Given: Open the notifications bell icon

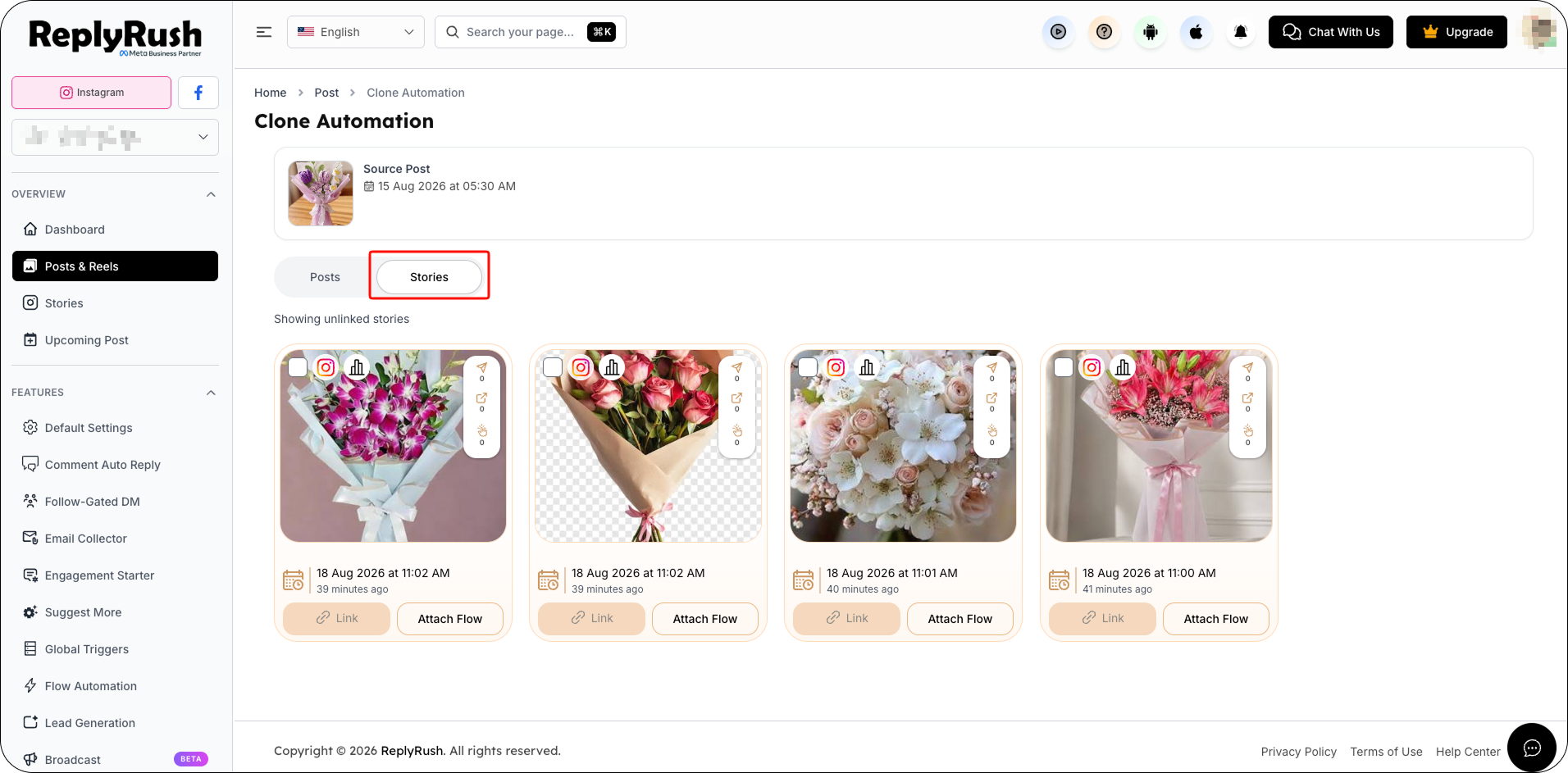Looking at the screenshot, I should pos(1241,32).
